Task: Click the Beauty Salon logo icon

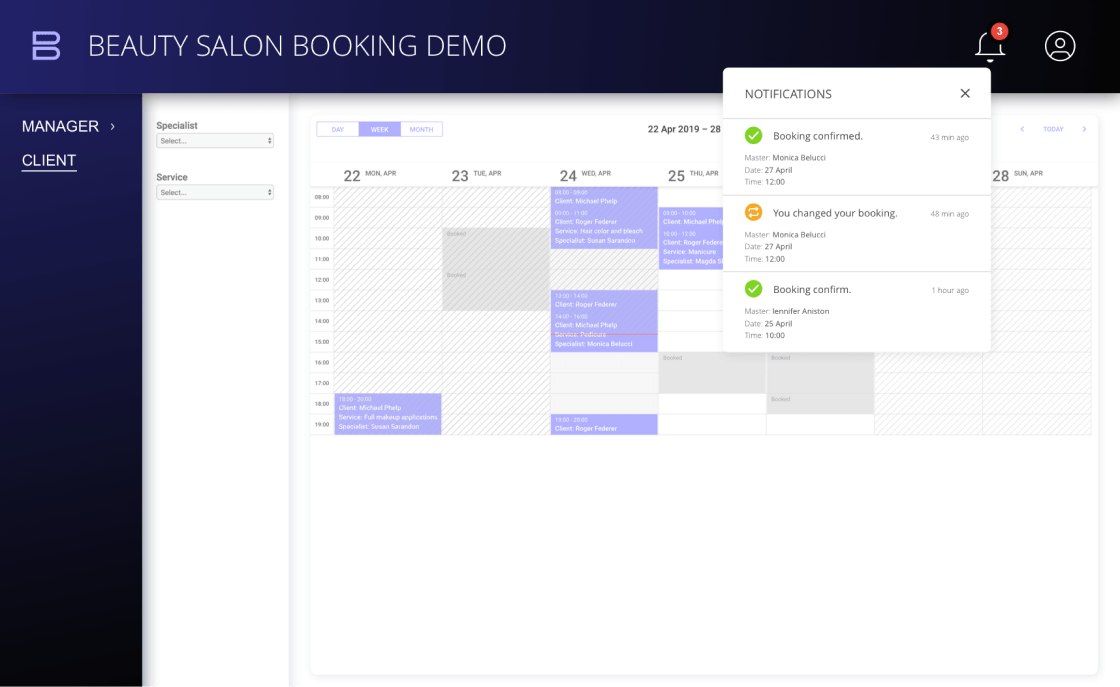Action: click(46, 46)
